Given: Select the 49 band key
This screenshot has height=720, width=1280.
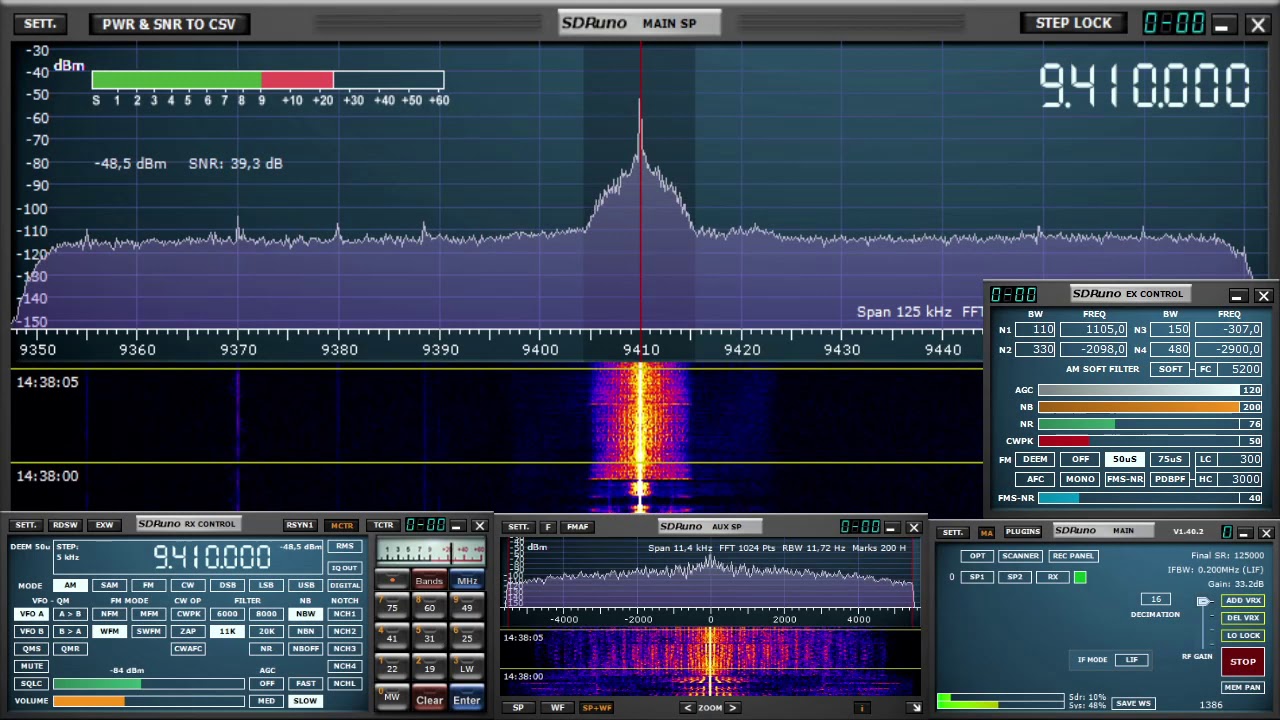Looking at the screenshot, I should 467,607.
